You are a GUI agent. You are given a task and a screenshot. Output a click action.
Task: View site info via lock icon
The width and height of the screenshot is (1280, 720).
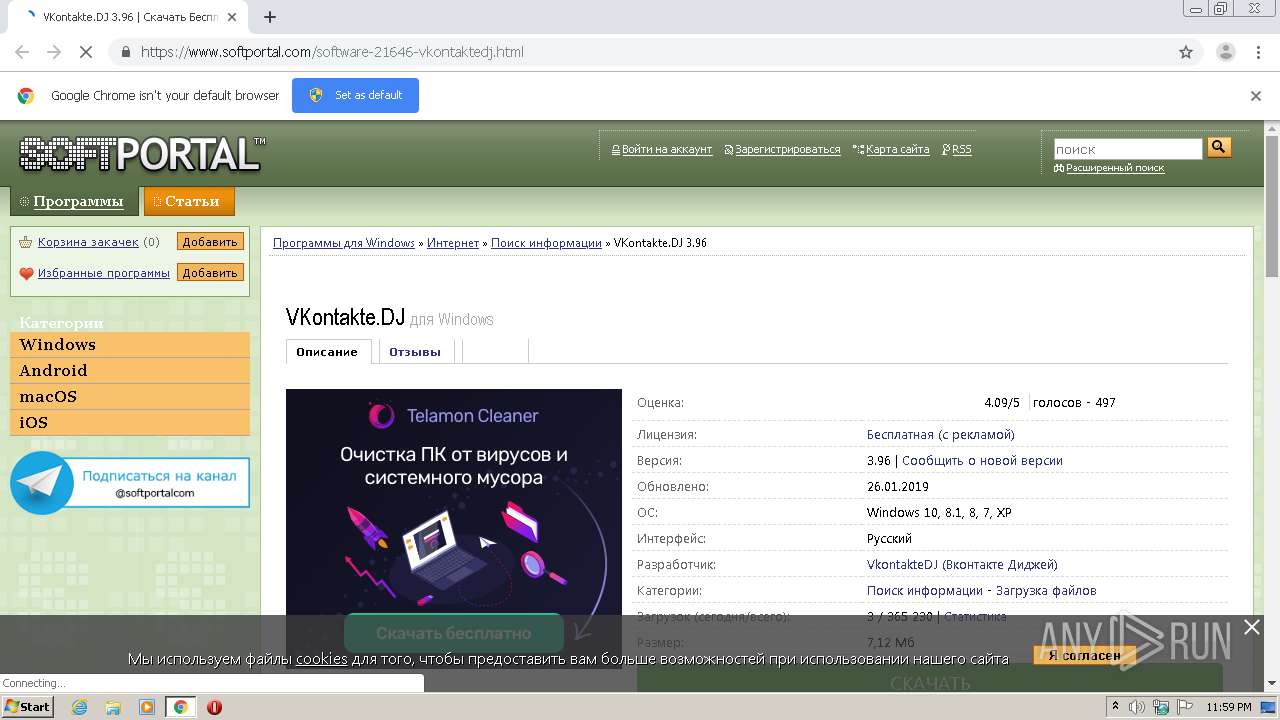pyautogui.click(x=125, y=52)
